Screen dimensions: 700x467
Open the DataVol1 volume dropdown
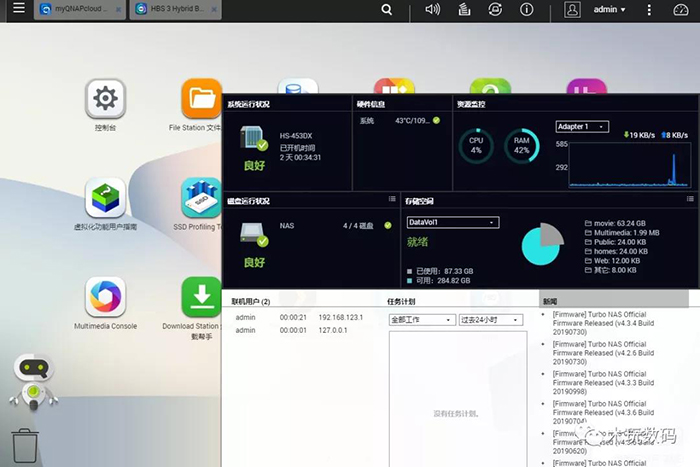(x=453, y=222)
